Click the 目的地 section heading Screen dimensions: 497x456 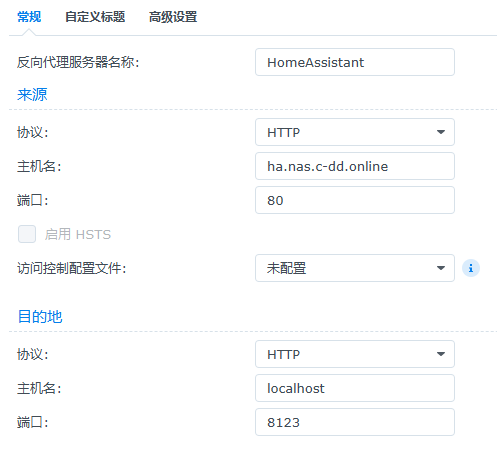40,316
